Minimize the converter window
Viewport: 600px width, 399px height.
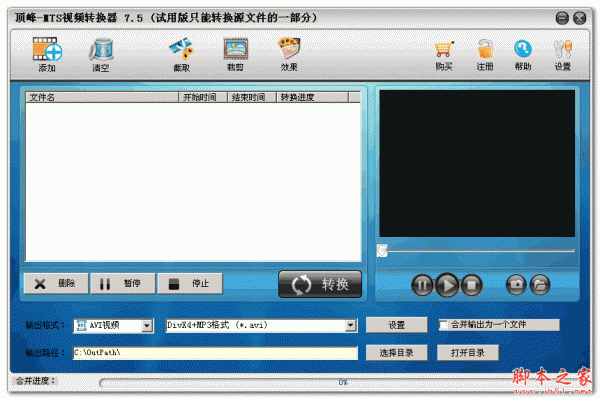[x=562, y=18]
